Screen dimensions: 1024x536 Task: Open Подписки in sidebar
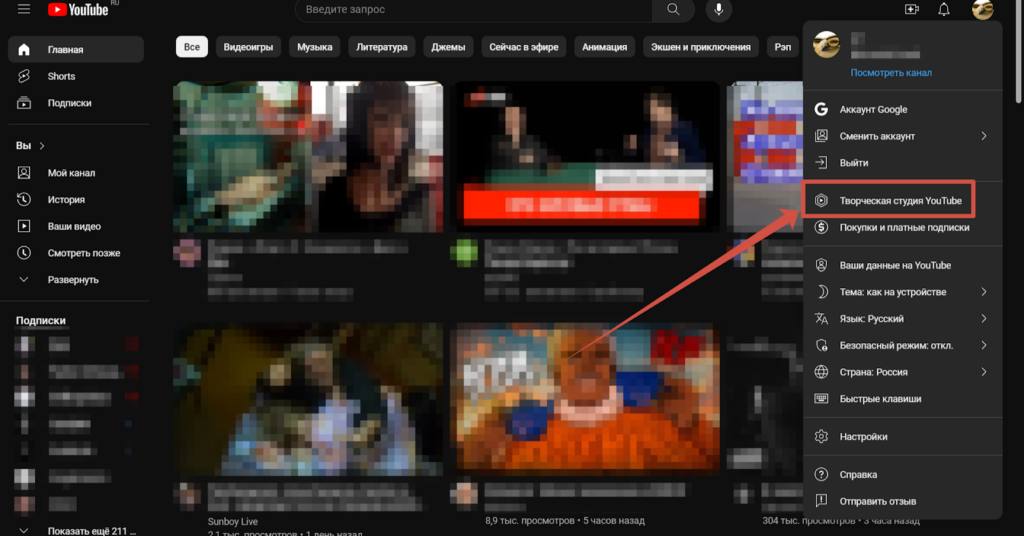tap(76, 103)
